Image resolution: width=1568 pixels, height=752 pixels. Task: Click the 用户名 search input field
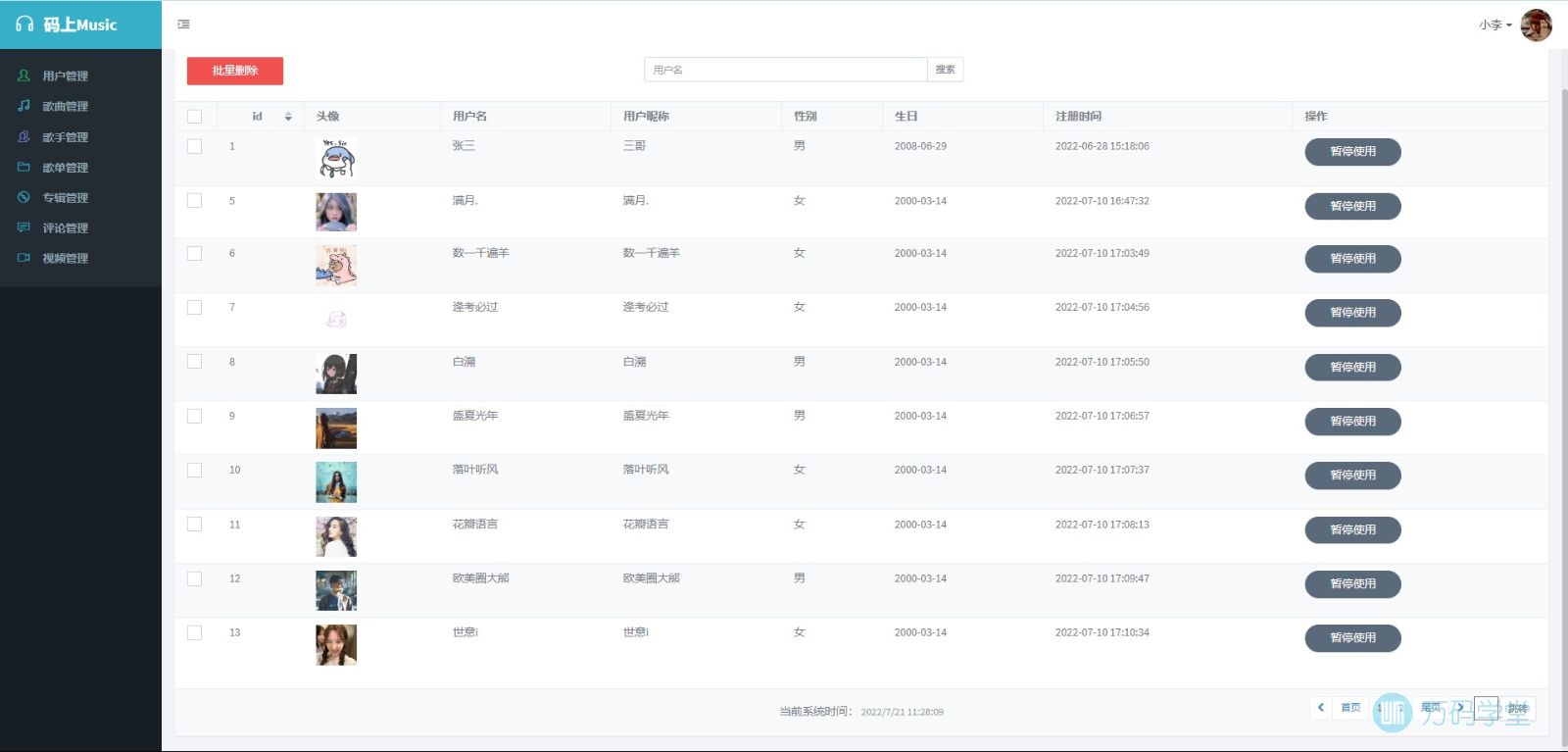click(785, 70)
